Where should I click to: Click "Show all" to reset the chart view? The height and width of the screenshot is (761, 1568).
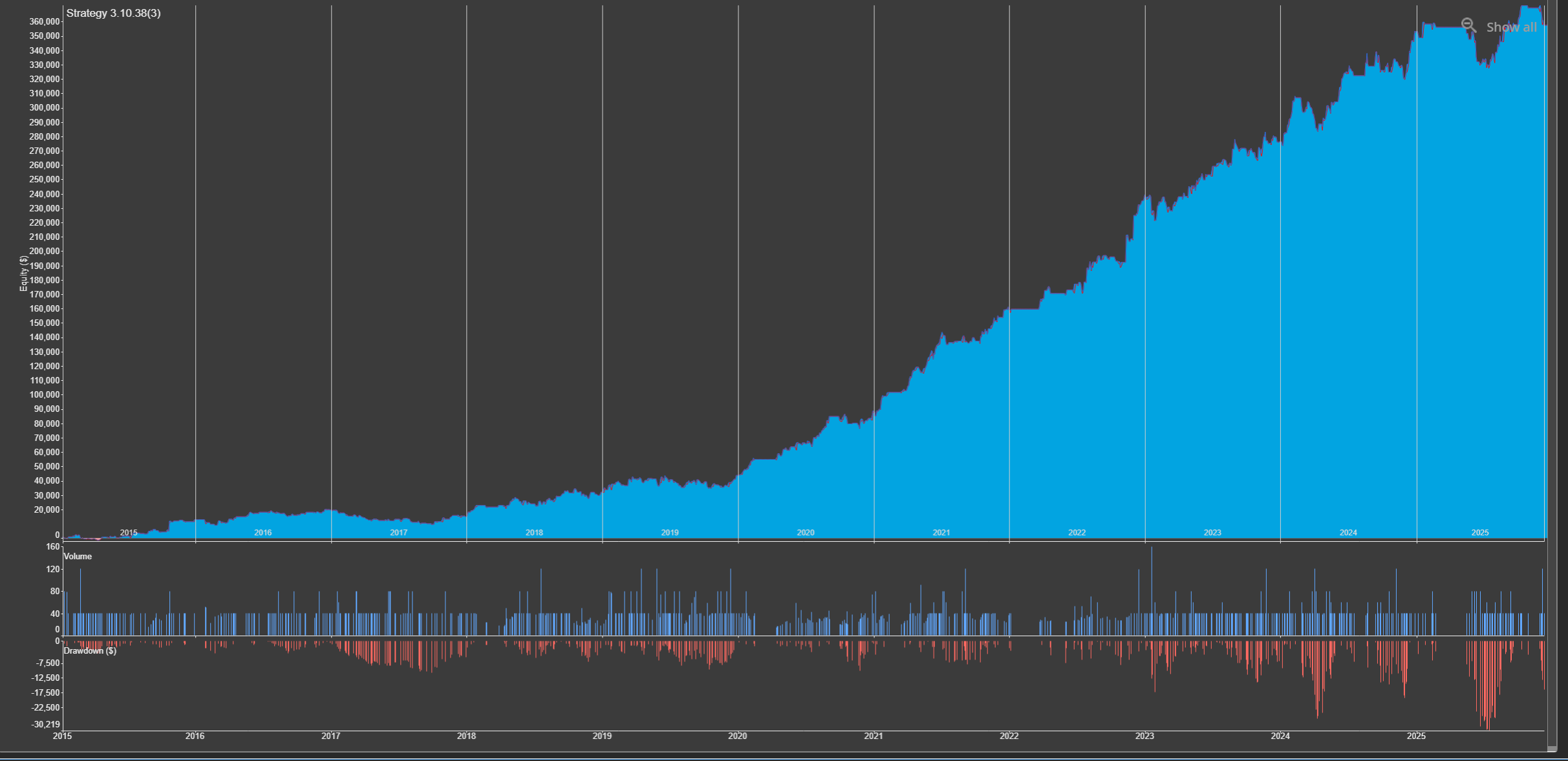tap(1512, 27)
